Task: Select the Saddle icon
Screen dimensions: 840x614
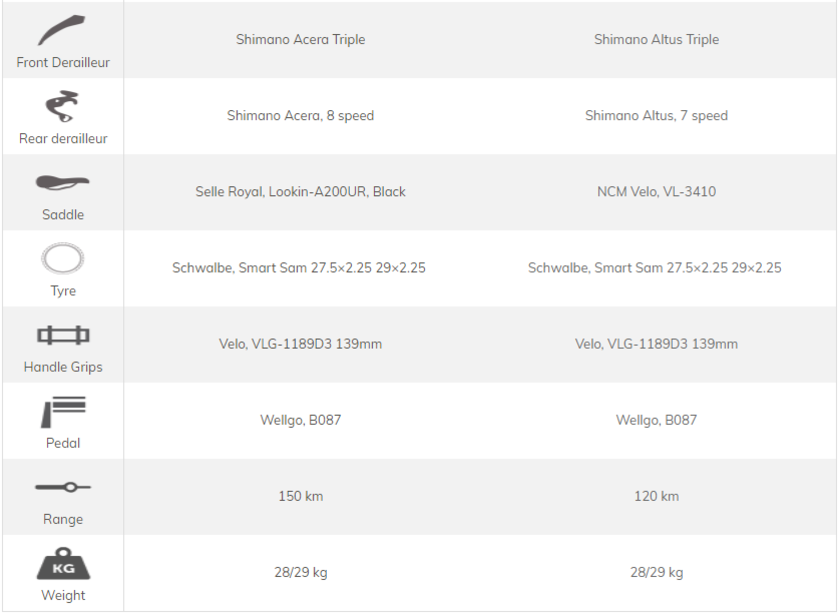Action: pyautogui.click(x=62, y=183)
